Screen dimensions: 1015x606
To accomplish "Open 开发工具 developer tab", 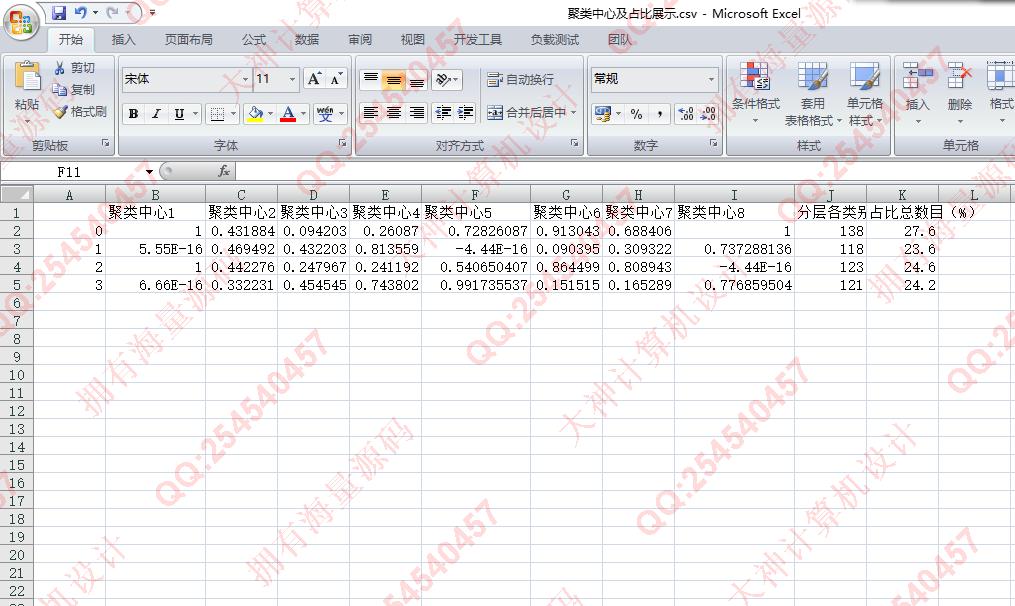I will click(478, 39).
